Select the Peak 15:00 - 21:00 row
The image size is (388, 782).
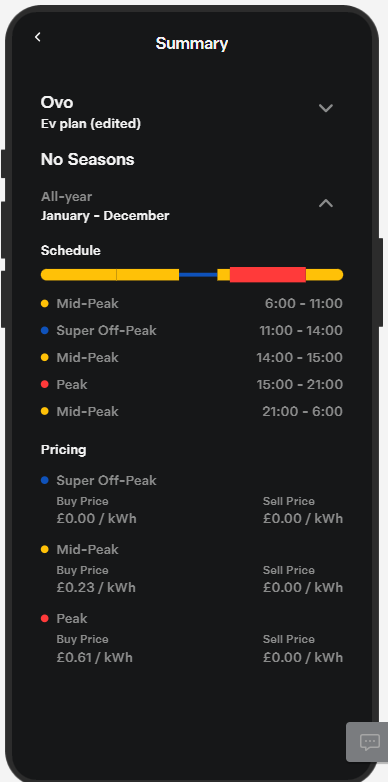pos(192,384)
